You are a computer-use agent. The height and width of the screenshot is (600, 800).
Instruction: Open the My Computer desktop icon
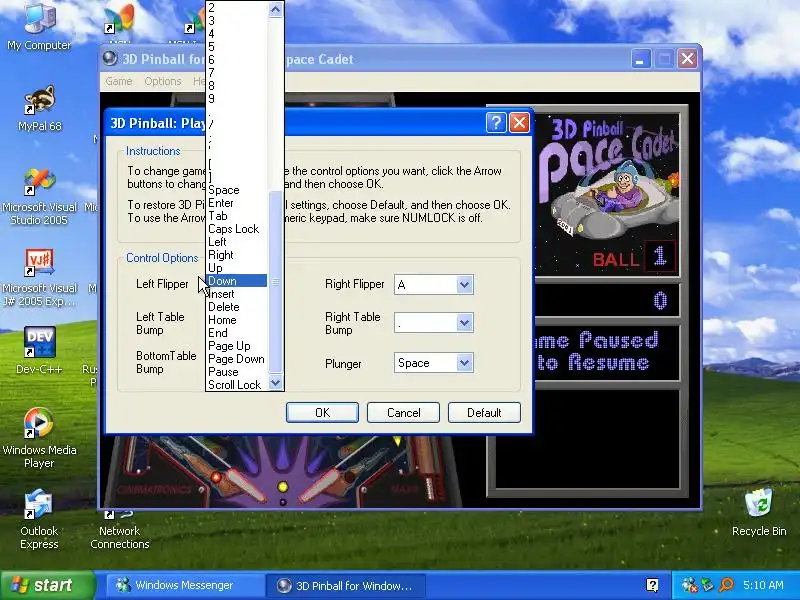[x=39, y=26]
